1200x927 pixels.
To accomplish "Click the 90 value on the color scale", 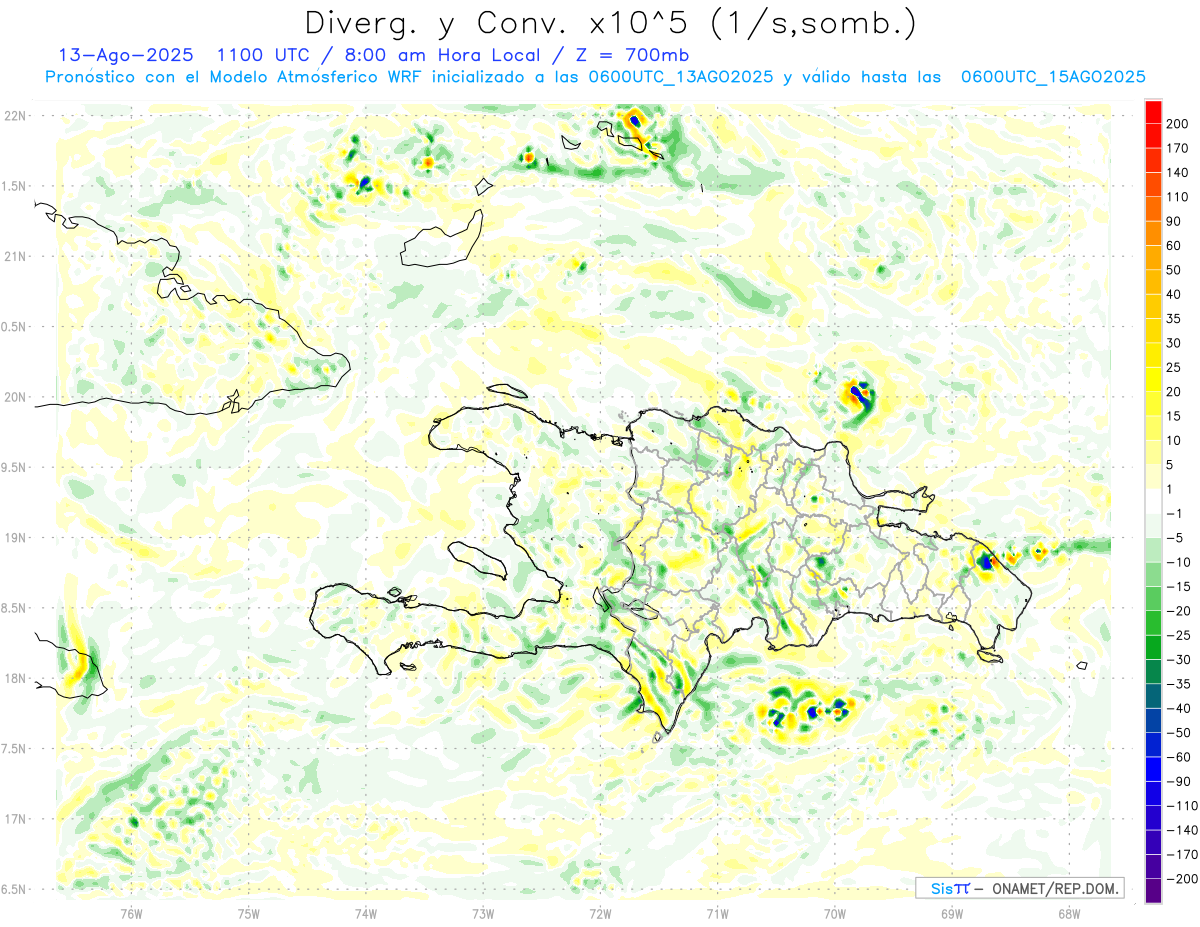I will pos(1174,221).
